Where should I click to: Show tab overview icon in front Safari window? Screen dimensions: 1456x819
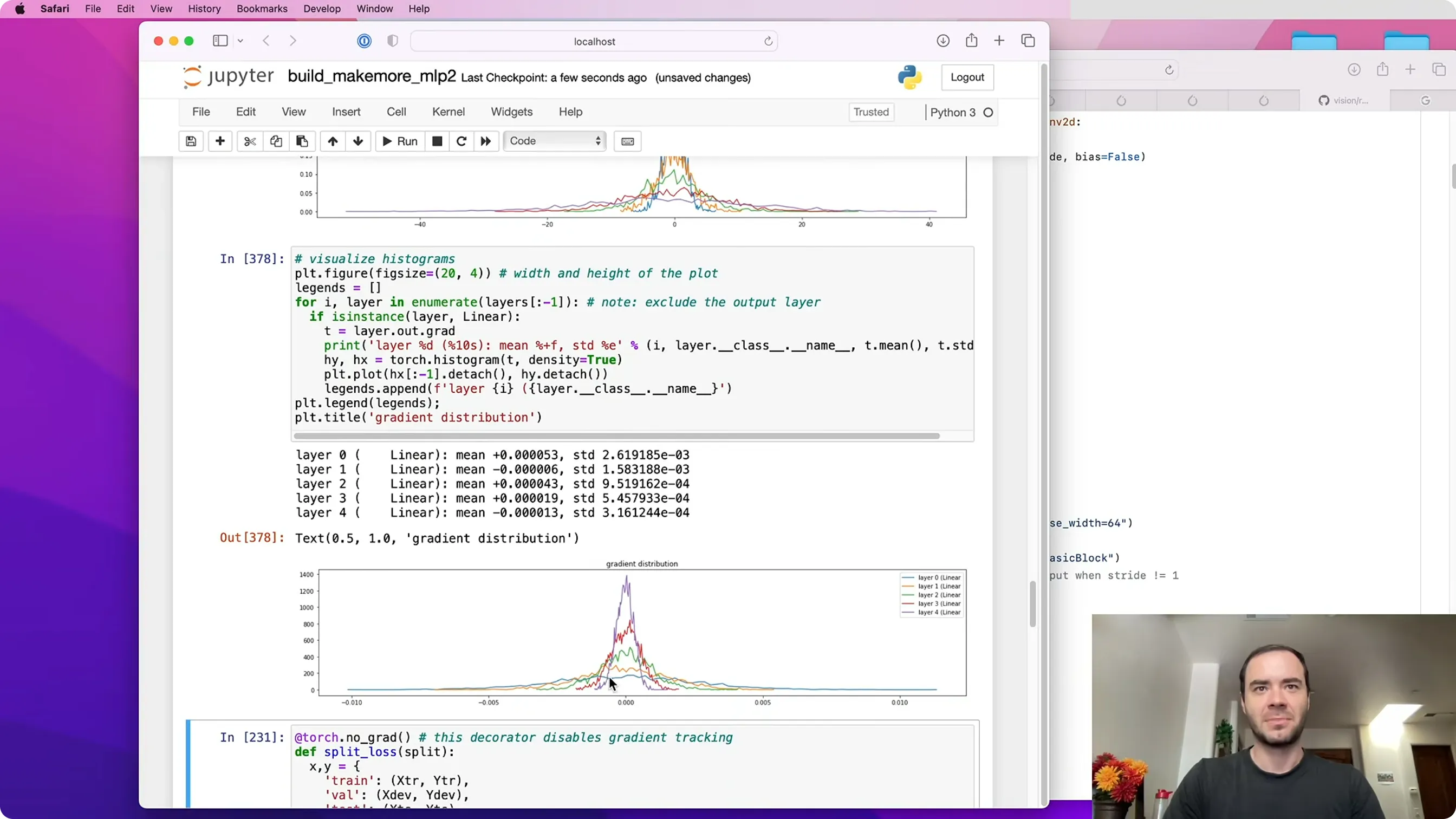pos(1028,41)
